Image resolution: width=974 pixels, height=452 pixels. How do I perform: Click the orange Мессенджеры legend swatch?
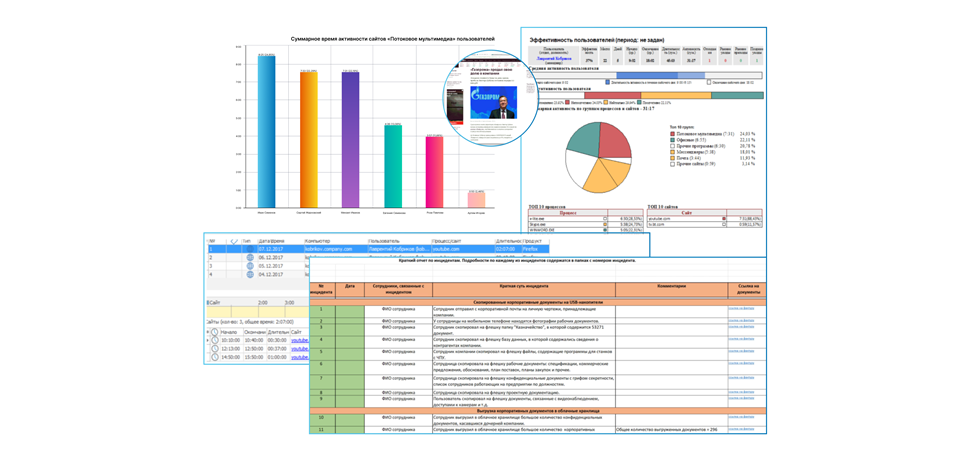[x=673, y=152]
